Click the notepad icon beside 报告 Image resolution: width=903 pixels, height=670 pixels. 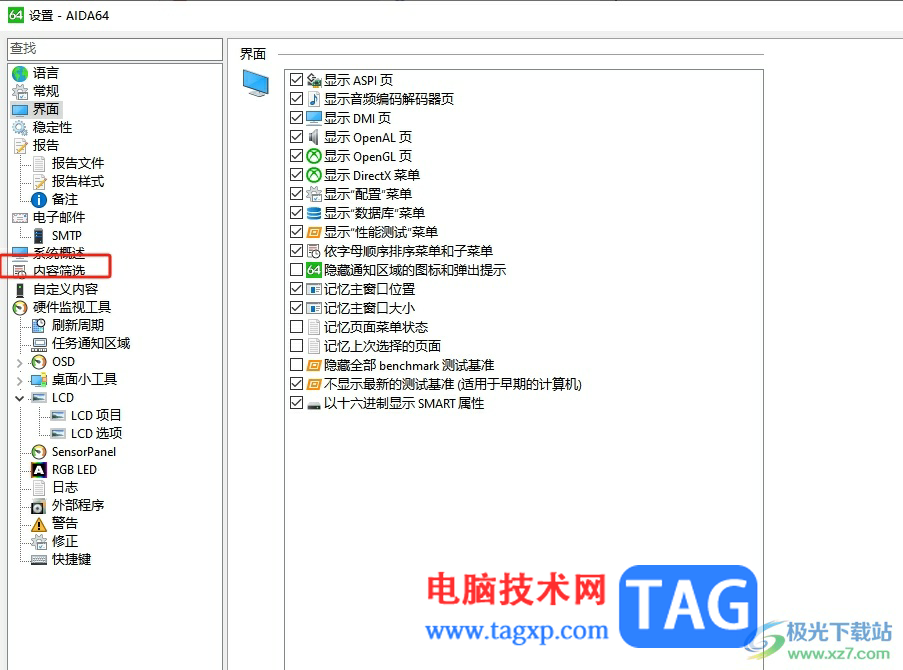point(20,146)
